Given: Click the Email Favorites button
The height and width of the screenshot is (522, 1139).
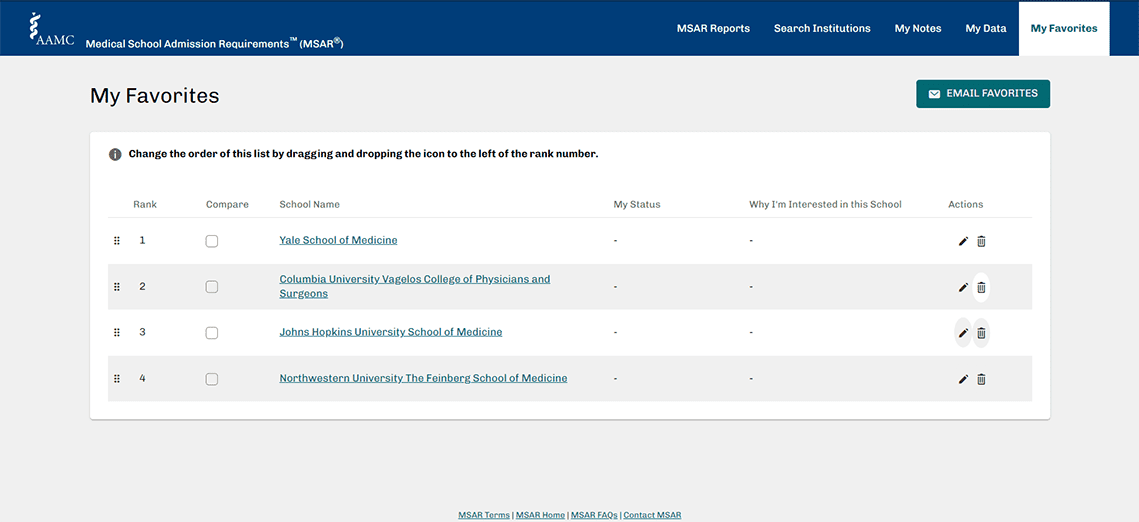Looking at the screenshot, I should coord(983,94).
